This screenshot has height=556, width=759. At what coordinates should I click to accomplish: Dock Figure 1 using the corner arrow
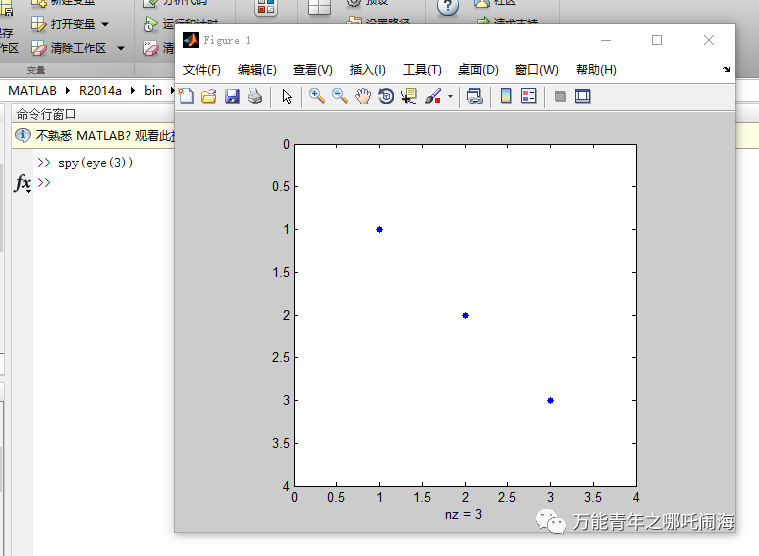(x=726, y=70)
